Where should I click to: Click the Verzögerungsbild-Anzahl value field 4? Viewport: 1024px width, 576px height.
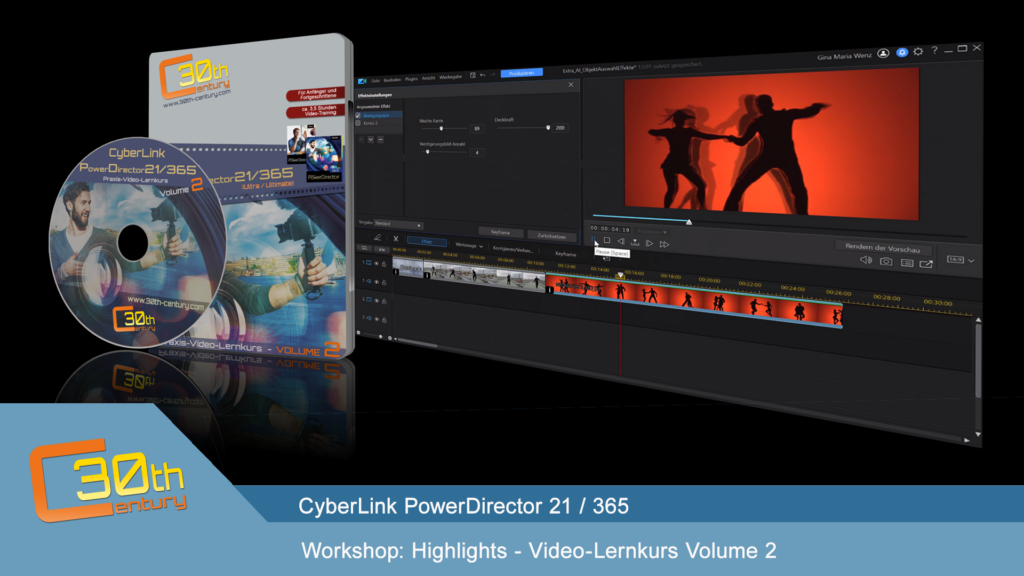pyautogui.click(x=477, y=152)
